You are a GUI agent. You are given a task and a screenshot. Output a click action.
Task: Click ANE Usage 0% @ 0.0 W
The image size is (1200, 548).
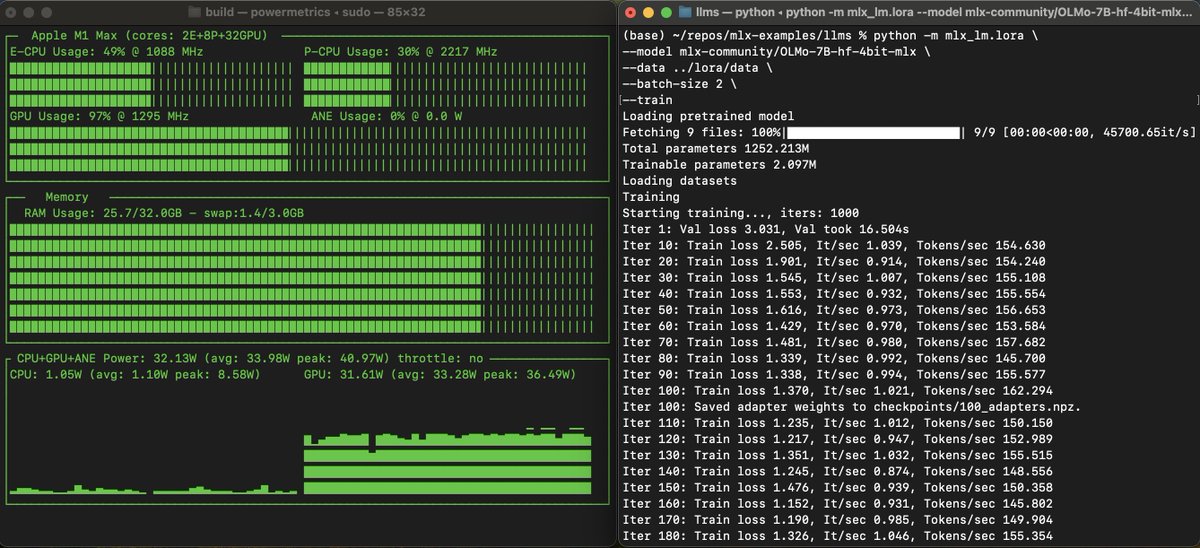pyautogui.click(x=387, y=116)
